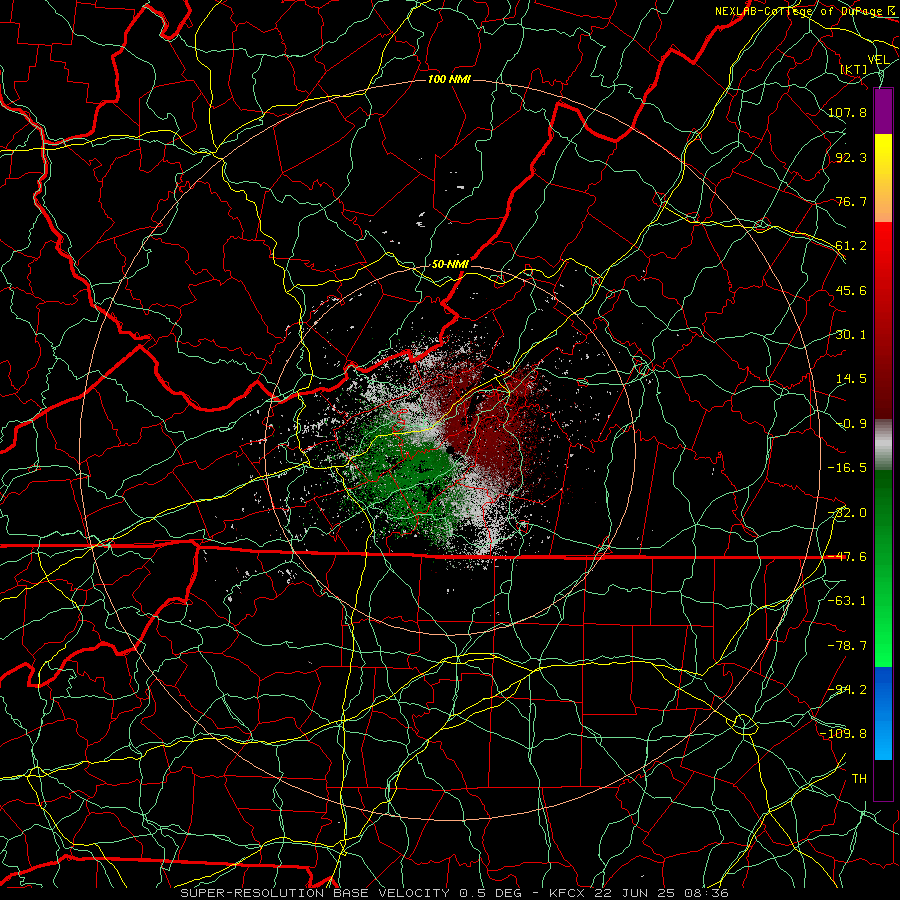Pick the black TH segment of the color bar

[883, 779]
